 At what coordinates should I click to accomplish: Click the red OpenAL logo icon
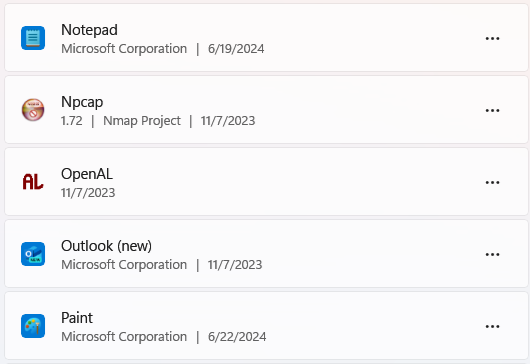coord(33,182)
